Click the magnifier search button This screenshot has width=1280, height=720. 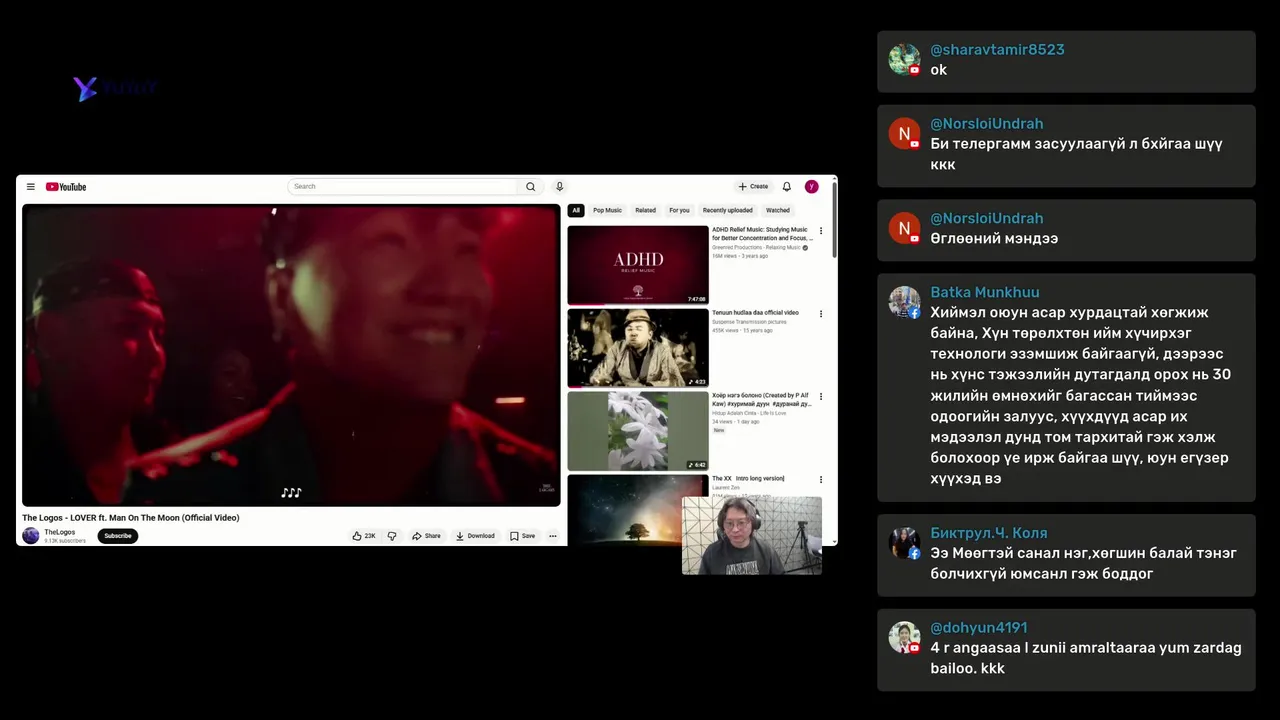530,187
